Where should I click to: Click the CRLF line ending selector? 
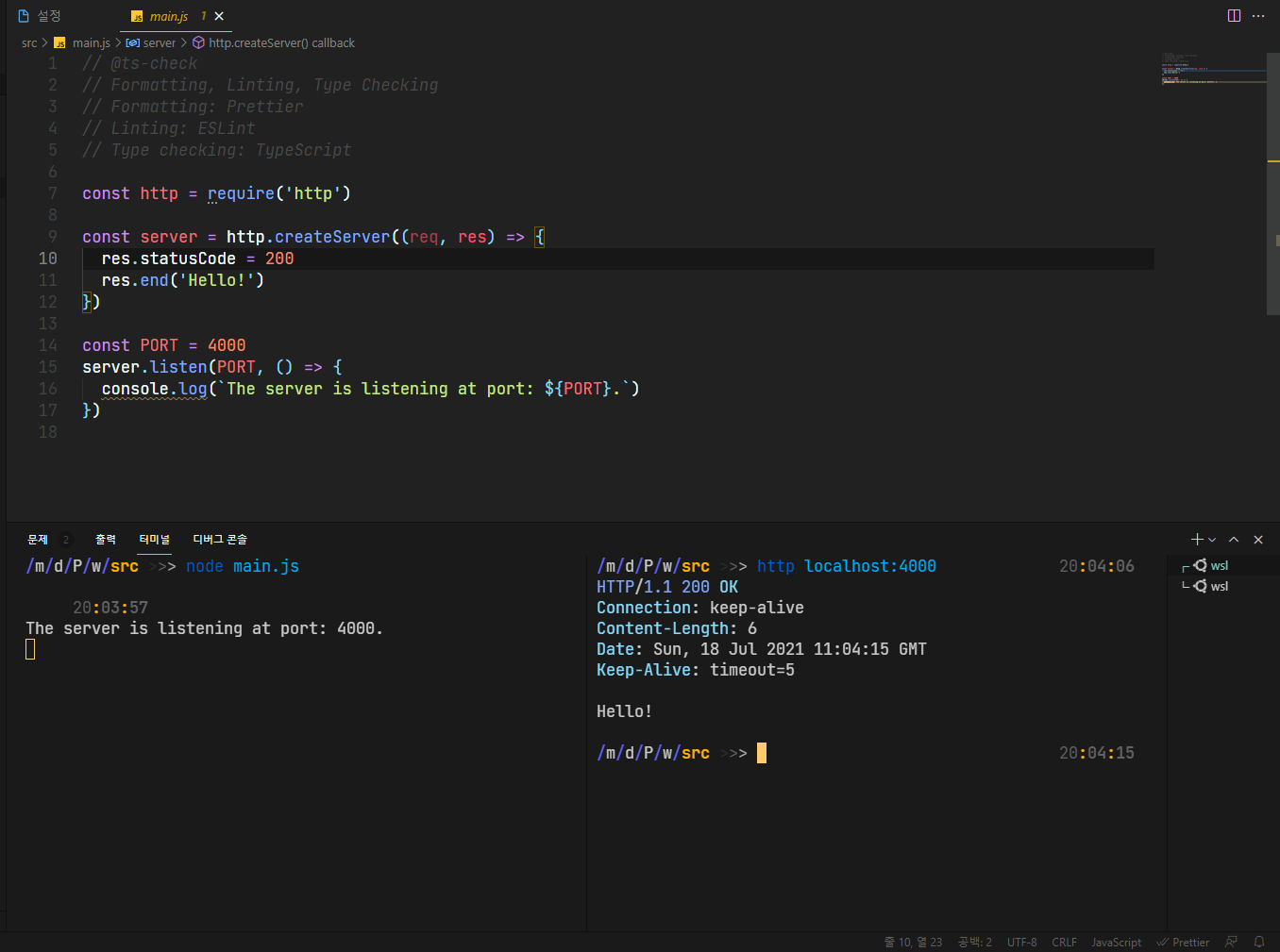coord(1064,942)
